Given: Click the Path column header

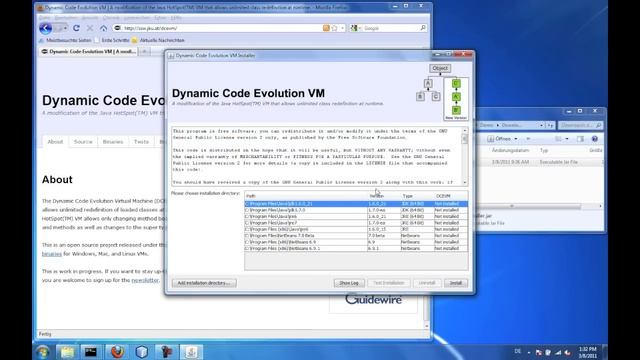Looking at the screenshot, I should point(306,196).
